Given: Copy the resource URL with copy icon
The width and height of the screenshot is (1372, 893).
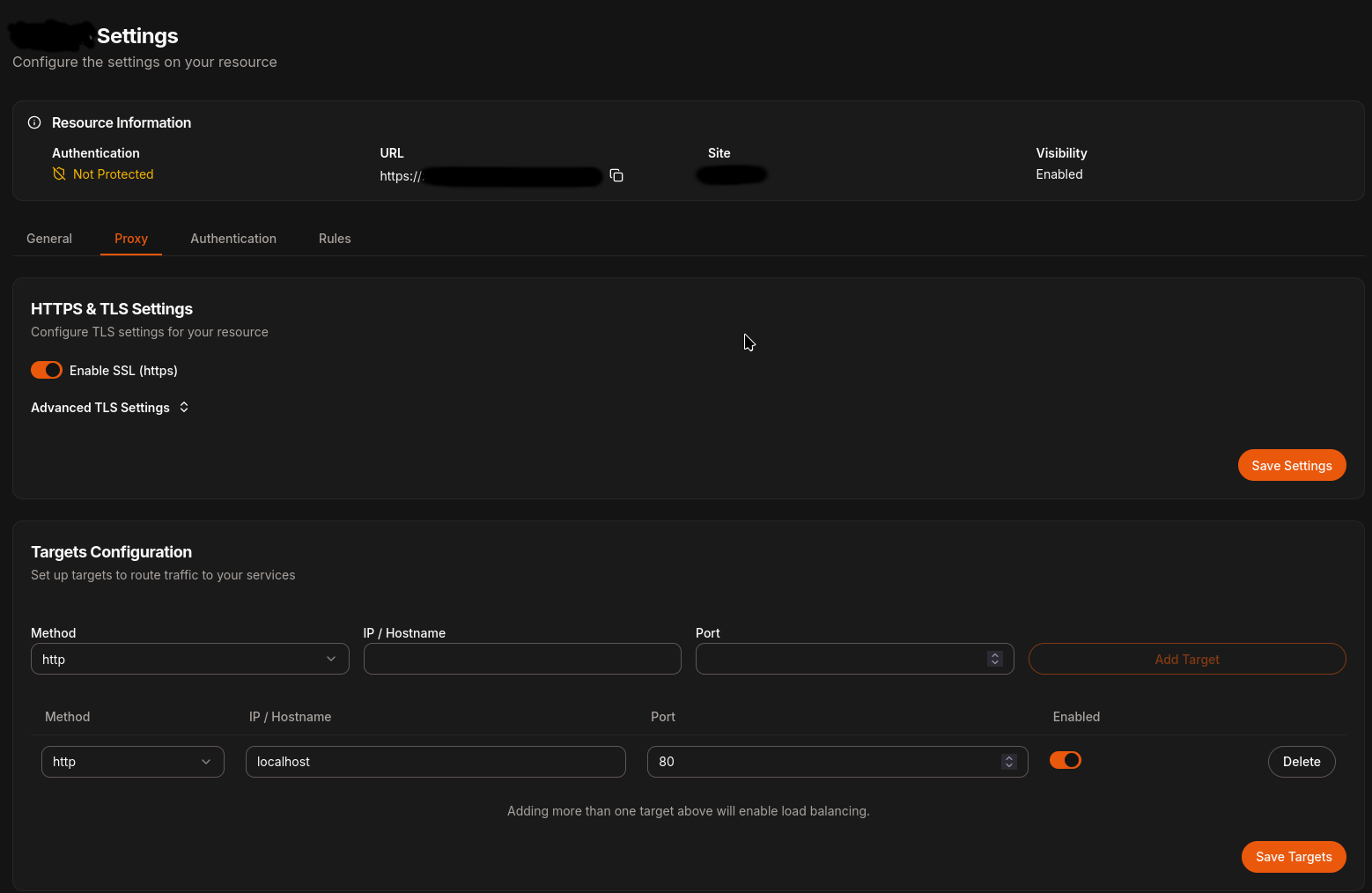Looking at the screenshot, I should pos(616,175).
